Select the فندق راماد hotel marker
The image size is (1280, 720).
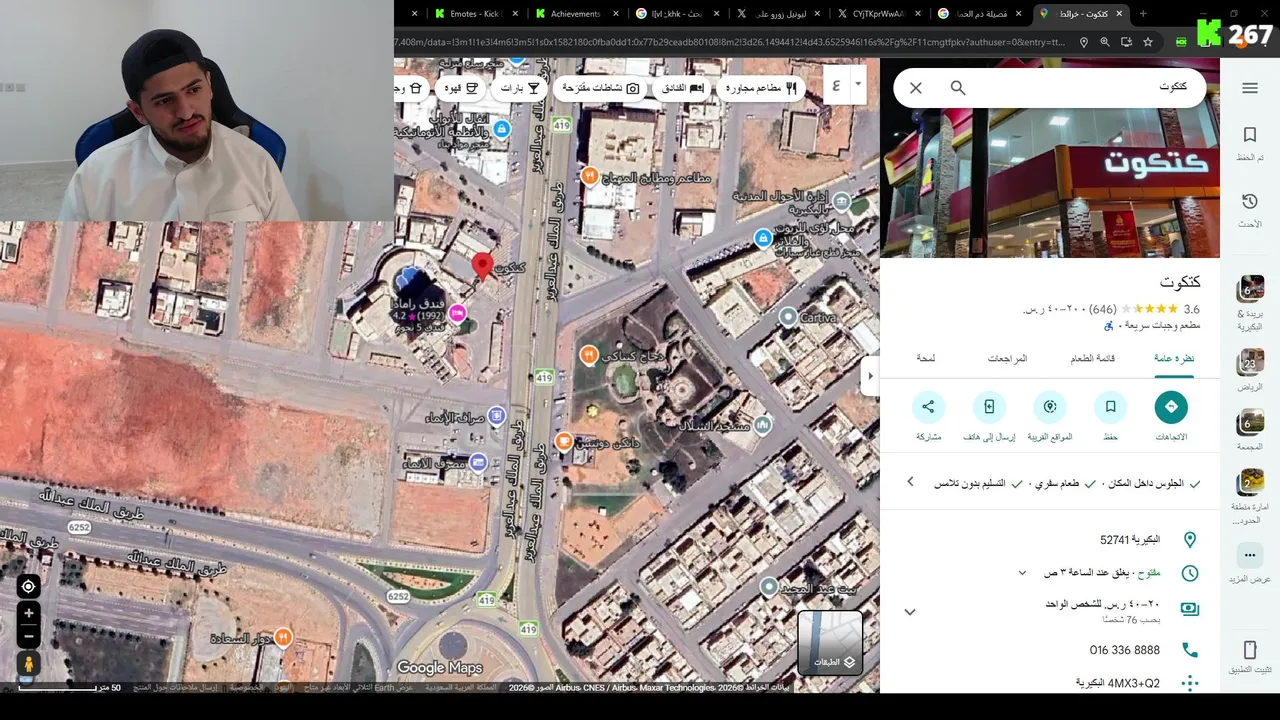tap(457, 314)
